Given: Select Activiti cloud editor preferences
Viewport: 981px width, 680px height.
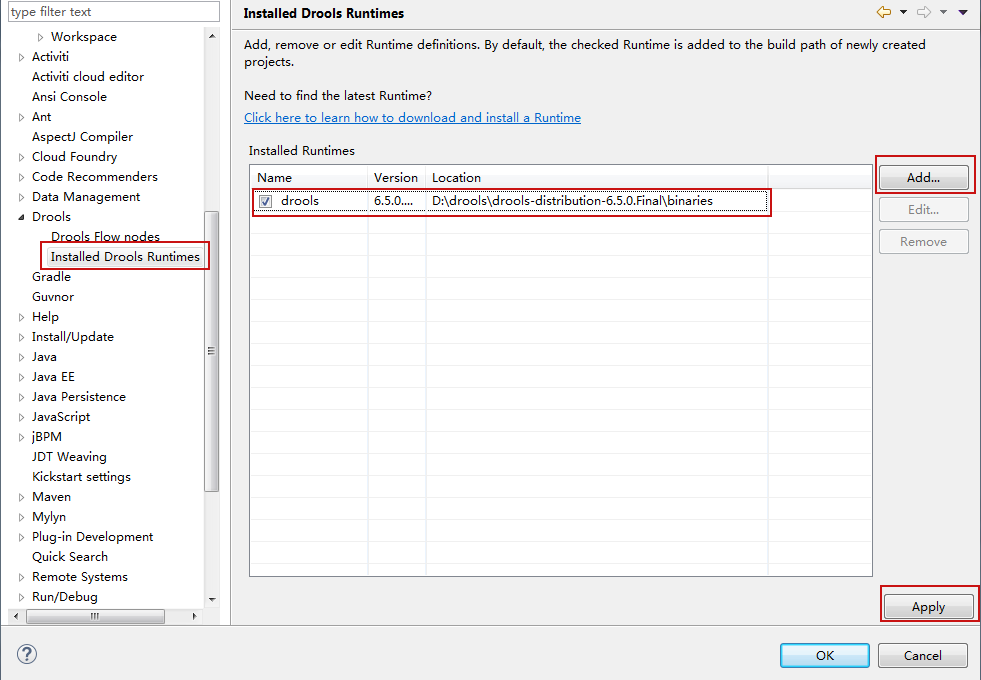Looking at the screenshot, I should [88, 76].
